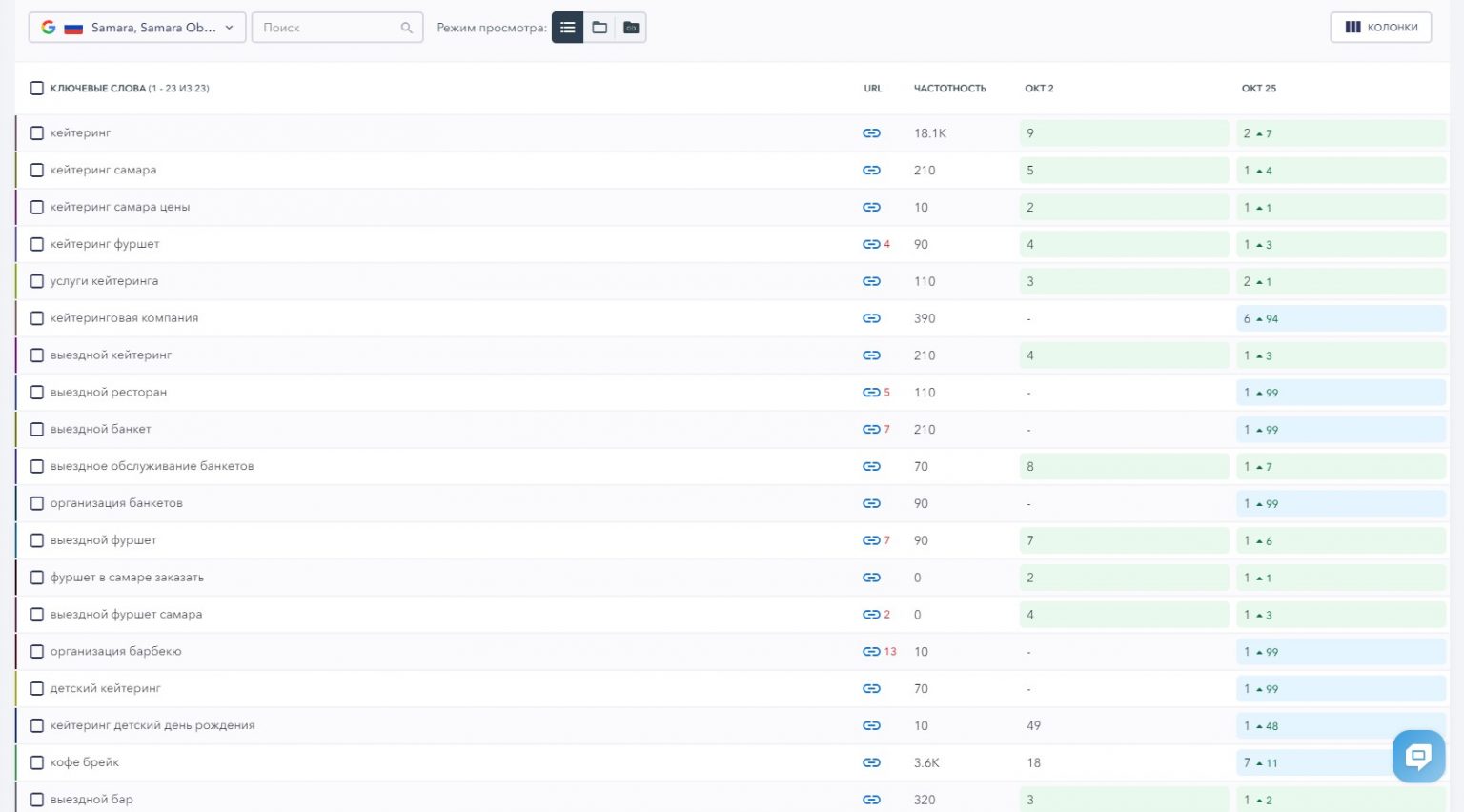Tick checkbox for выездной ресторан
Screen dimensions: 1464x812
37,393
